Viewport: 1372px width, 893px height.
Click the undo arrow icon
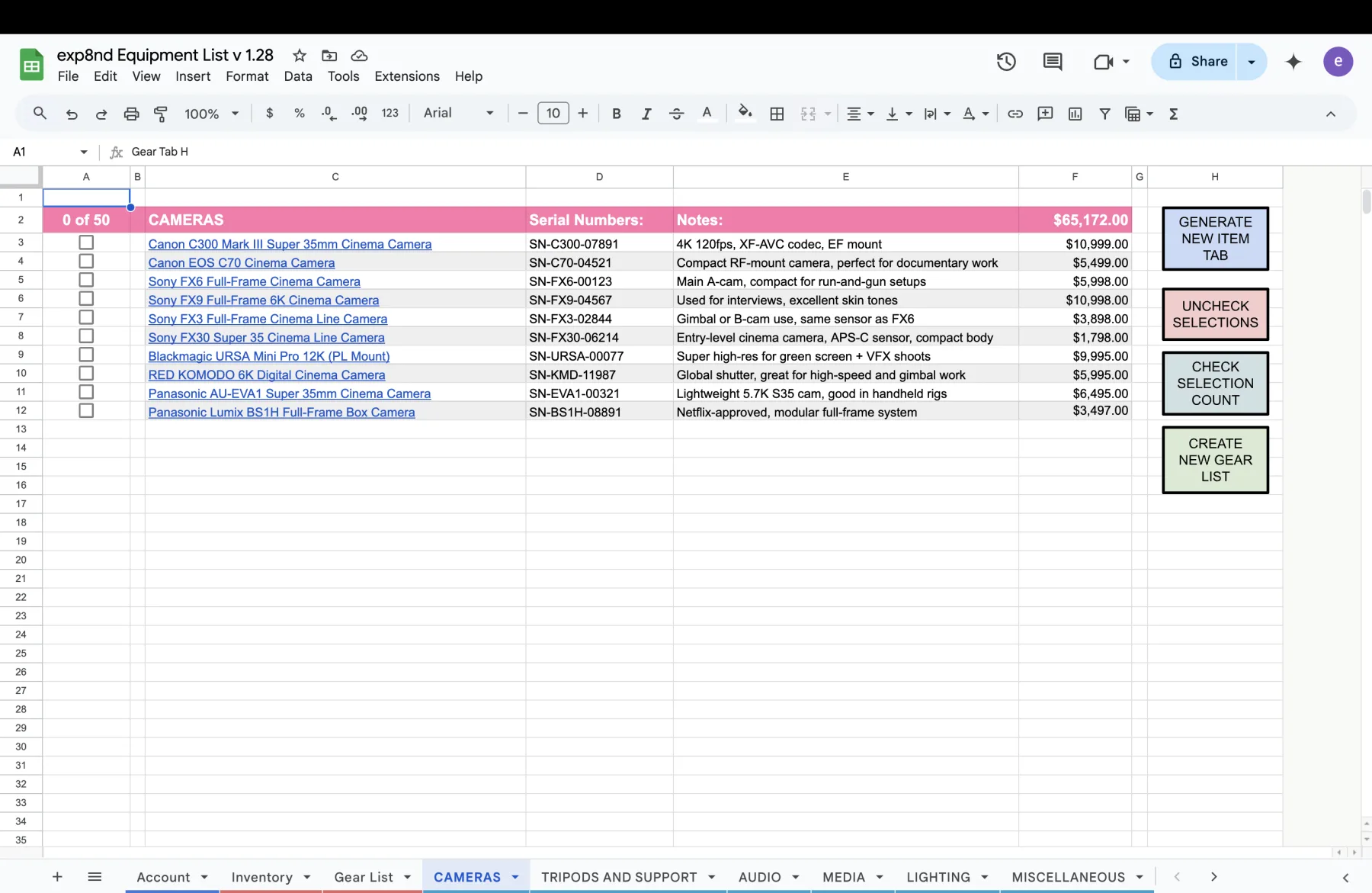[x=72, y=114]
